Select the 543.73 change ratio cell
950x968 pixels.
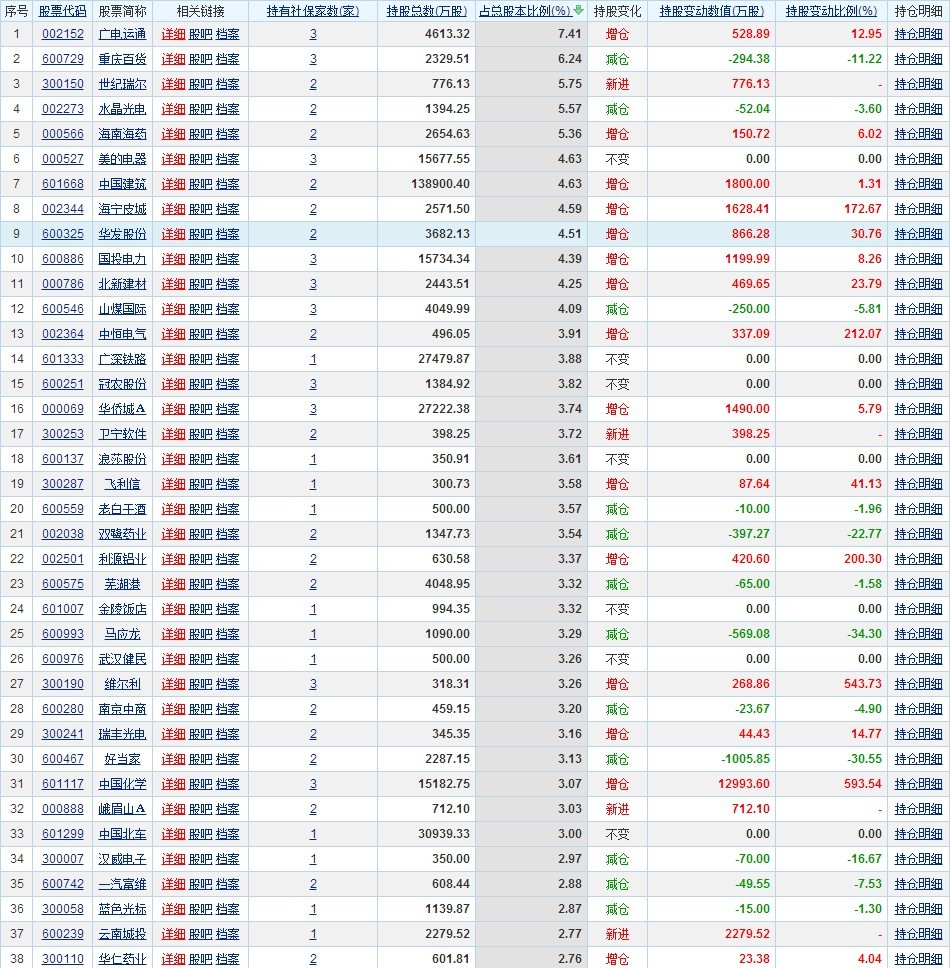pos(831,684)
